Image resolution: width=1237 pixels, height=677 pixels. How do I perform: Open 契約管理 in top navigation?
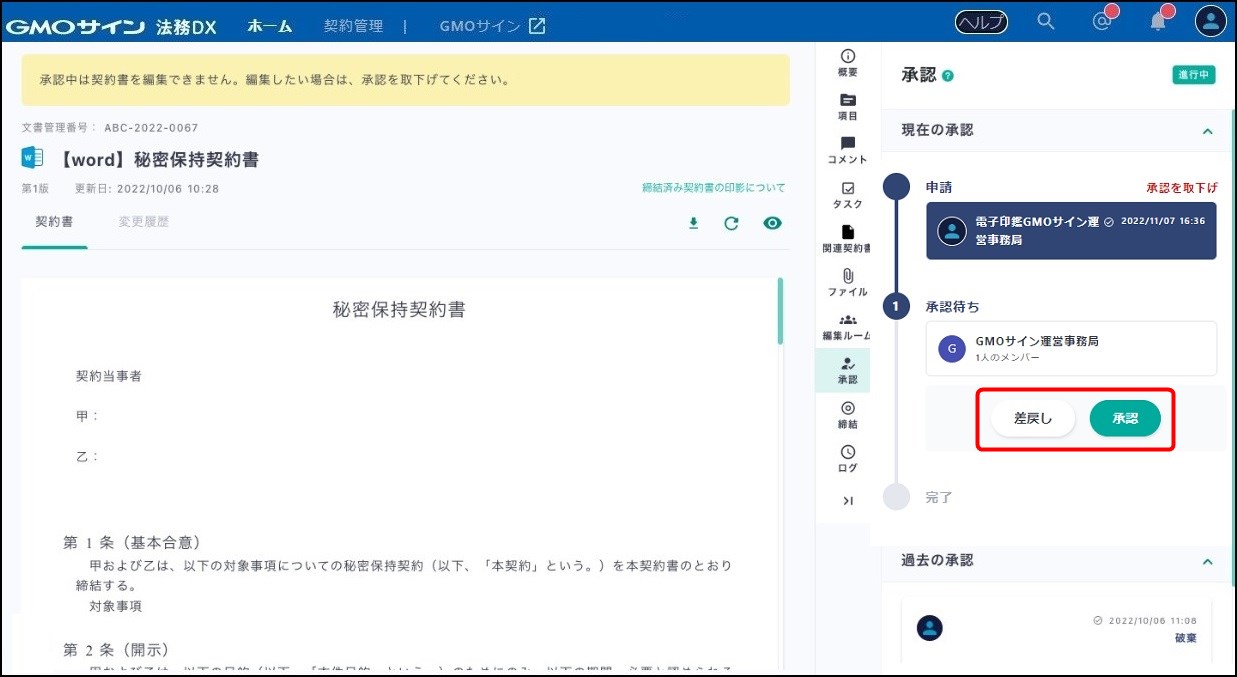[353, 26]
